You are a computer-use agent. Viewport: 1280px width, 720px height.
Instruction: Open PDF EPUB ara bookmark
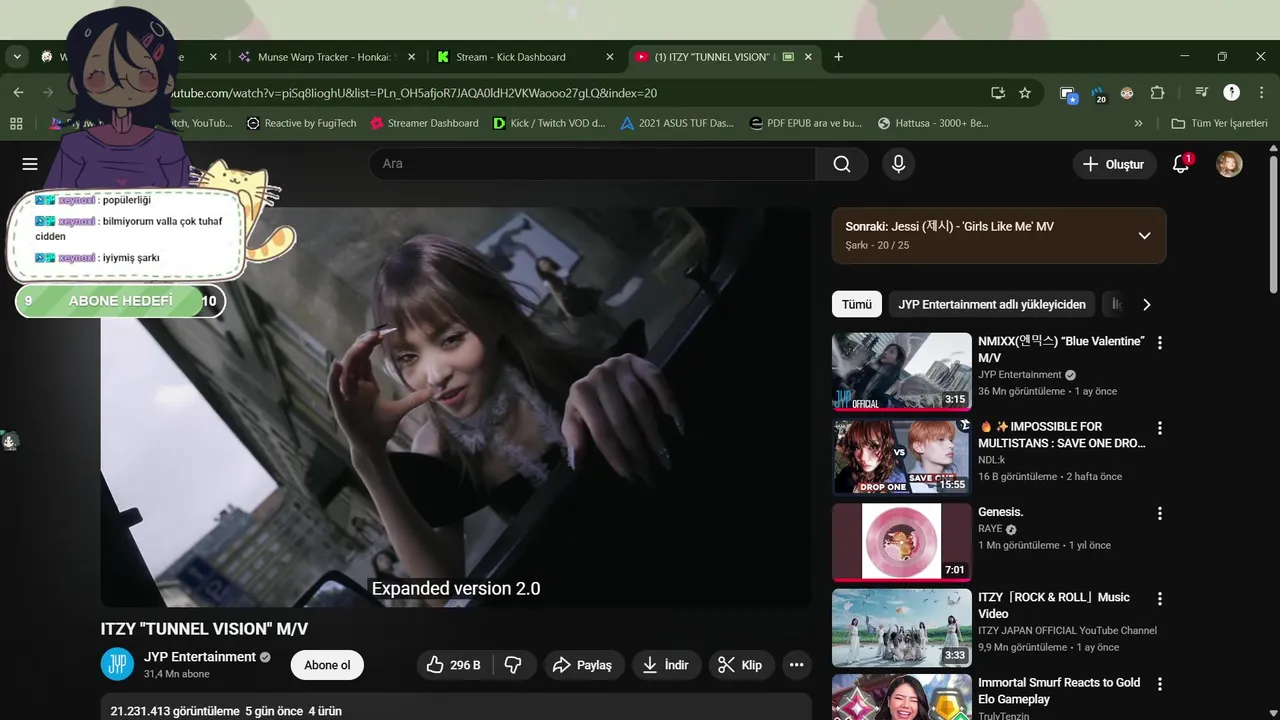click(x=805, y=123)
